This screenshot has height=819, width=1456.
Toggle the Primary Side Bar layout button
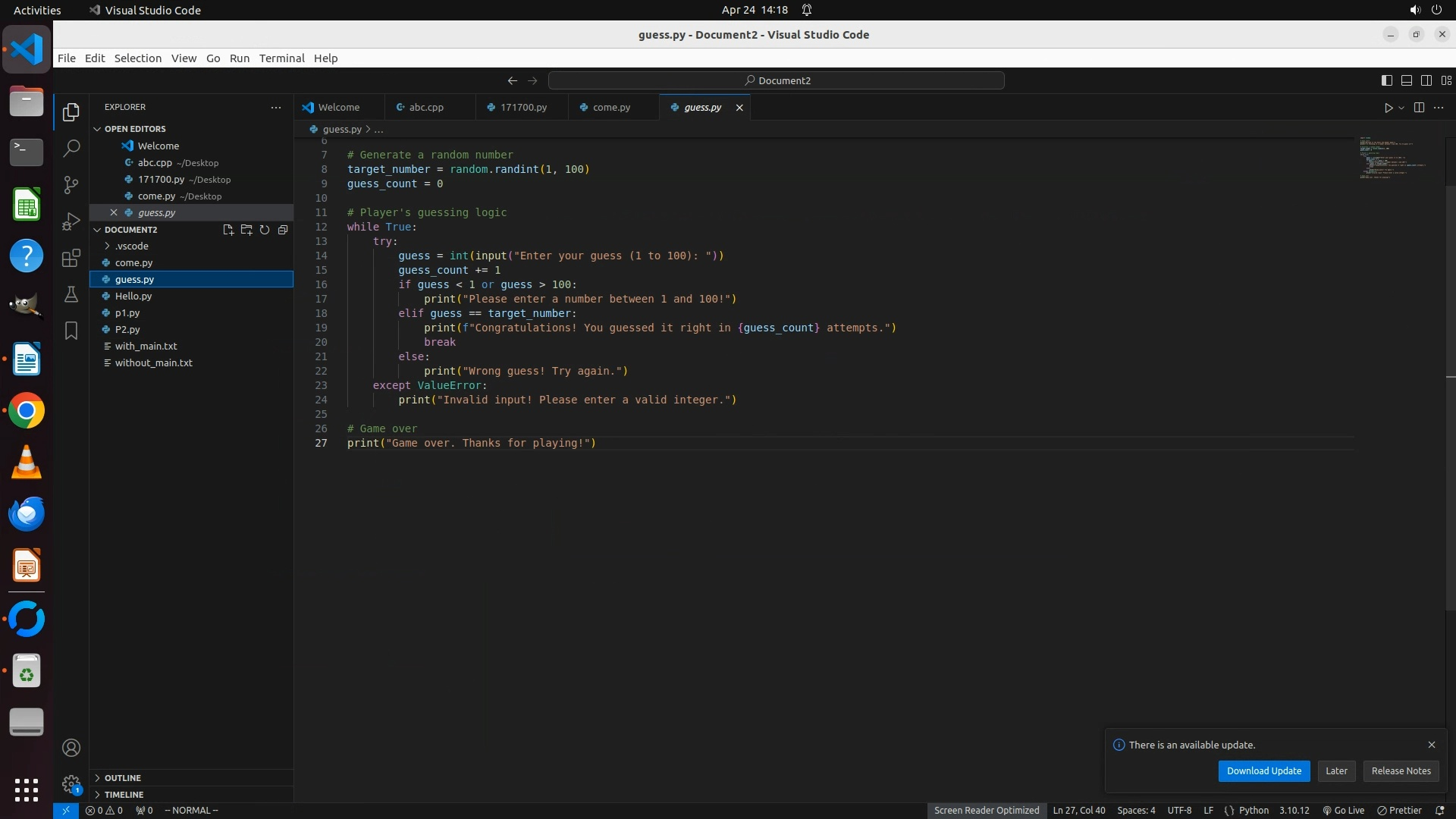pyautogui.click(x=1386, y=80)
